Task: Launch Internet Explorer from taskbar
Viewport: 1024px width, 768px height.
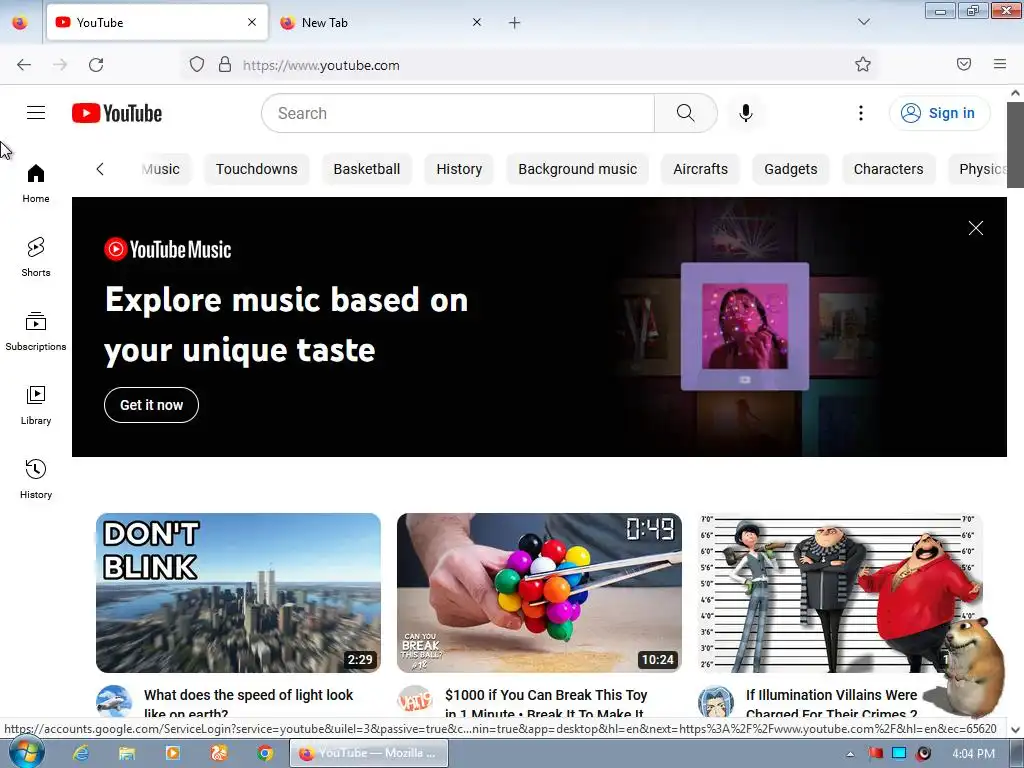Action: tap(81, 753)
